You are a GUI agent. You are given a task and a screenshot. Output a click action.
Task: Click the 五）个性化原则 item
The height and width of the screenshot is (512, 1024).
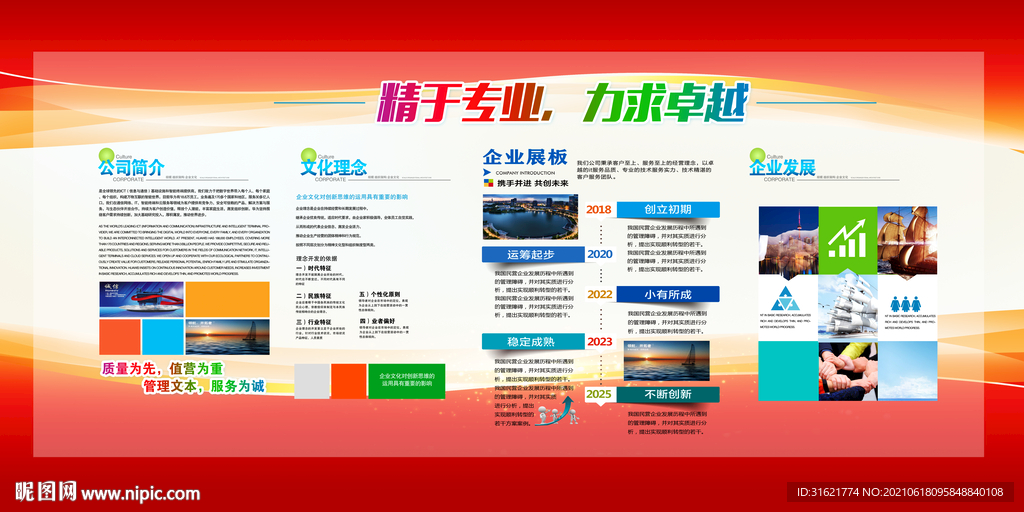click(379, 295)
